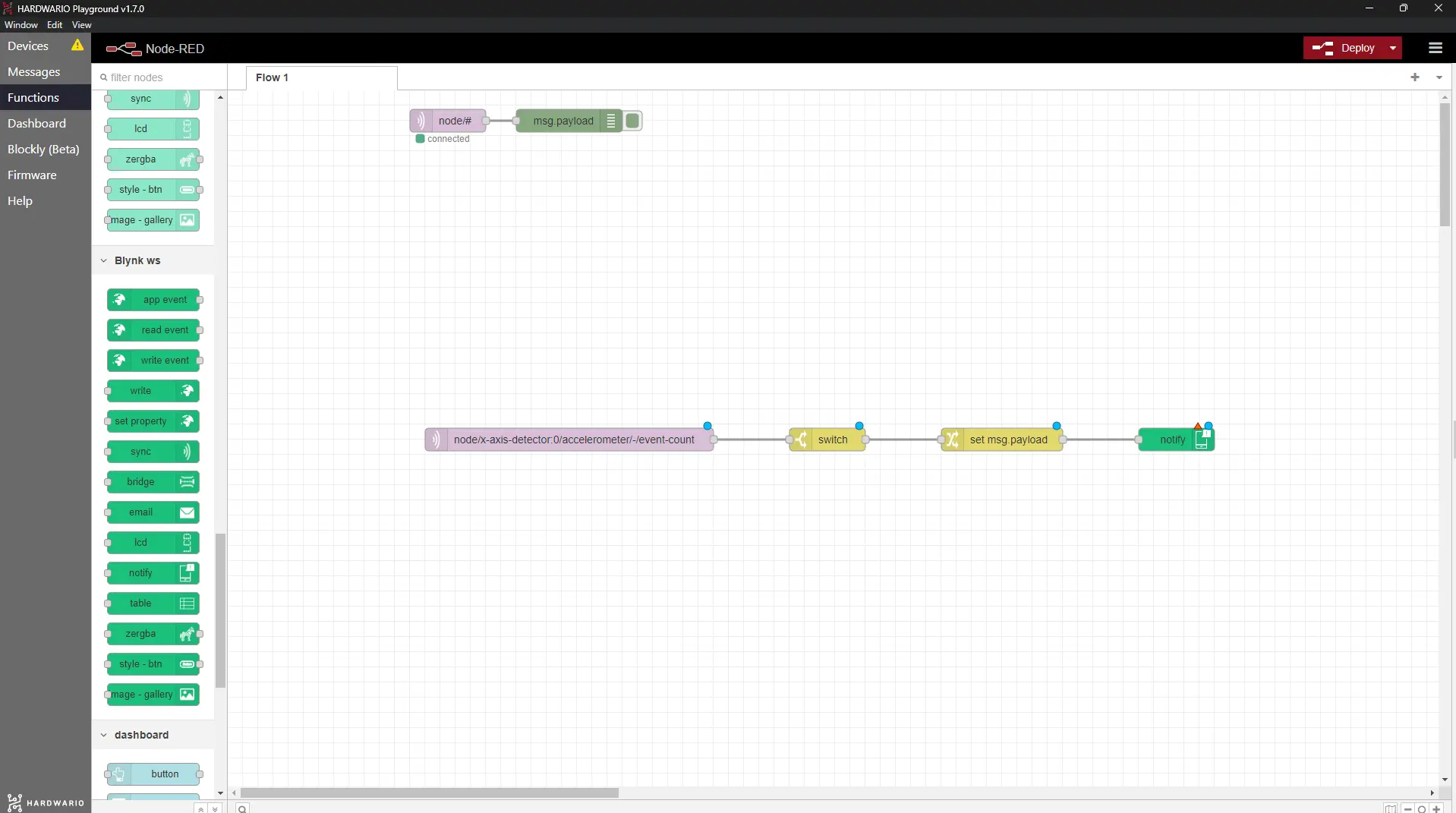Click the Deploy button

click(1344, 48)
